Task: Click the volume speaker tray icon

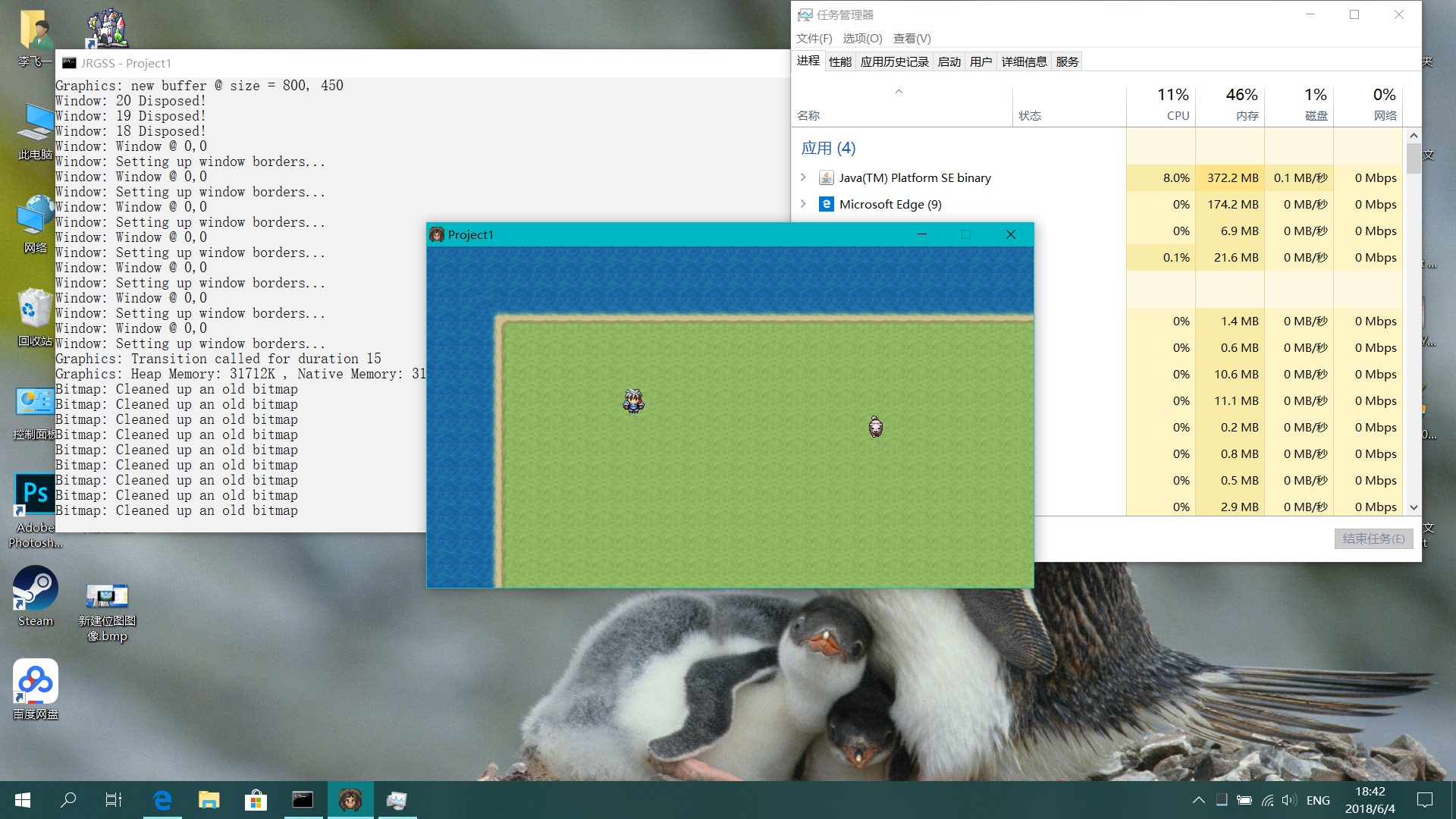Action: tap(1288, 800)
